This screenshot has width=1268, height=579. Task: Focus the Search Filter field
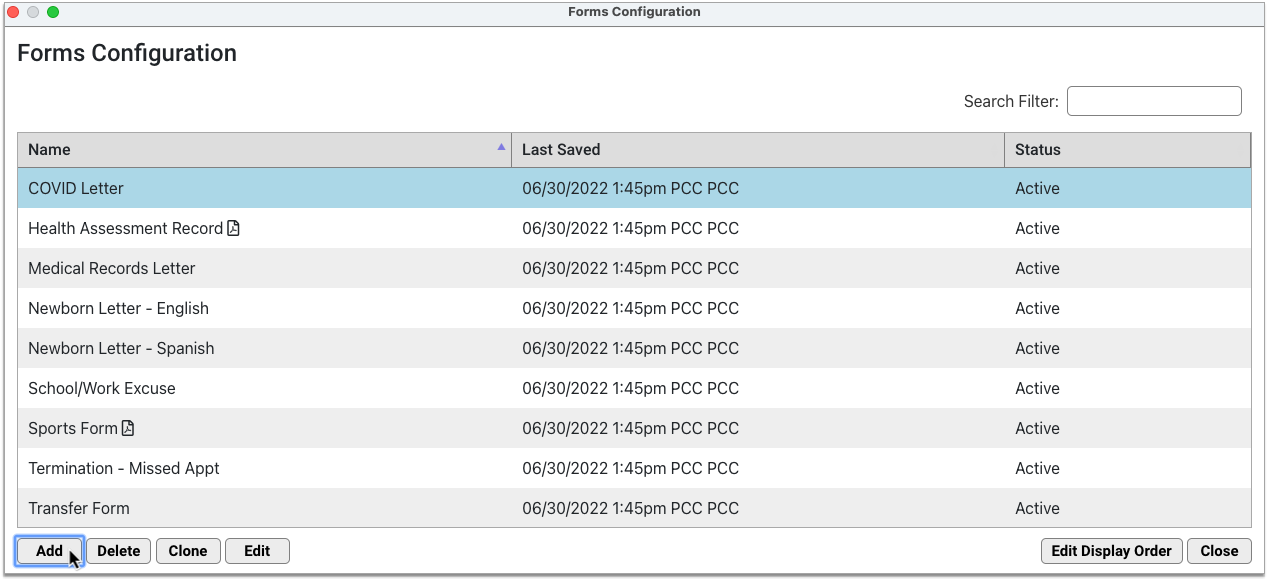point(1154,101)
